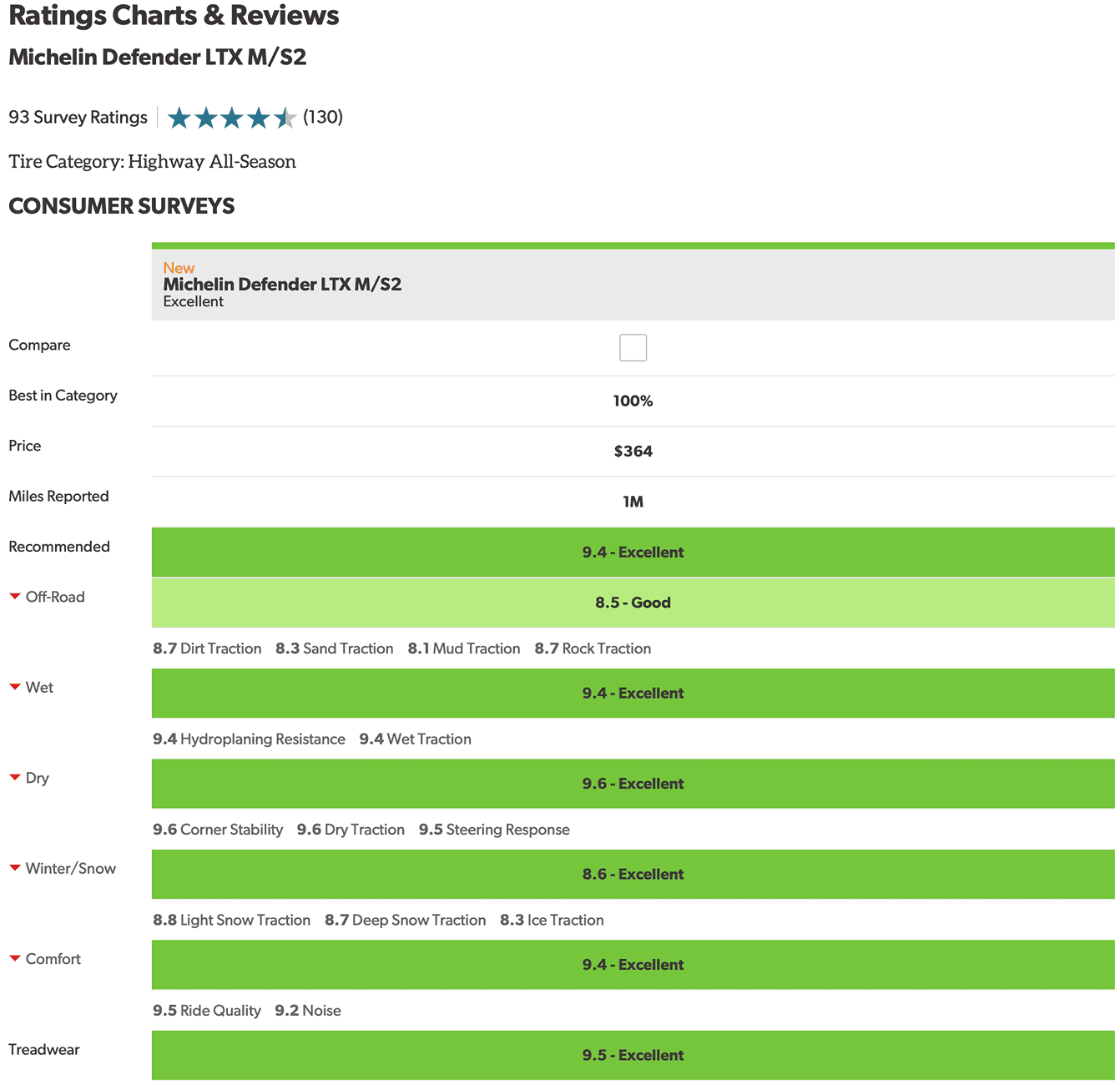Select the Wet row label

39,687
